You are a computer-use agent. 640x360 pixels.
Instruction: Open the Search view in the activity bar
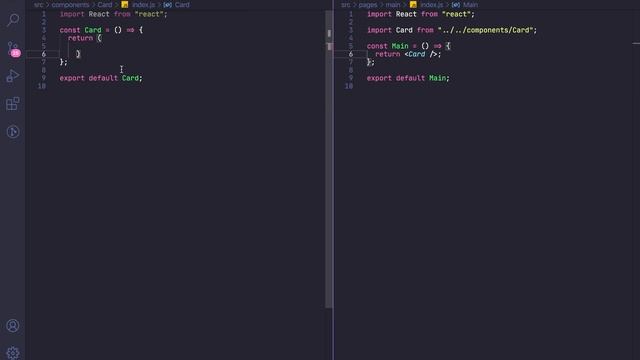click(13, 20)
